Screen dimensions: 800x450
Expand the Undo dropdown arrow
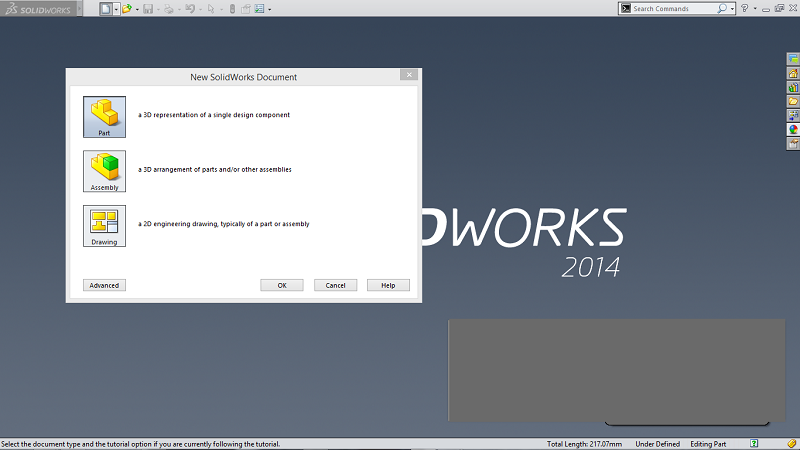click(x=200, y=9)
